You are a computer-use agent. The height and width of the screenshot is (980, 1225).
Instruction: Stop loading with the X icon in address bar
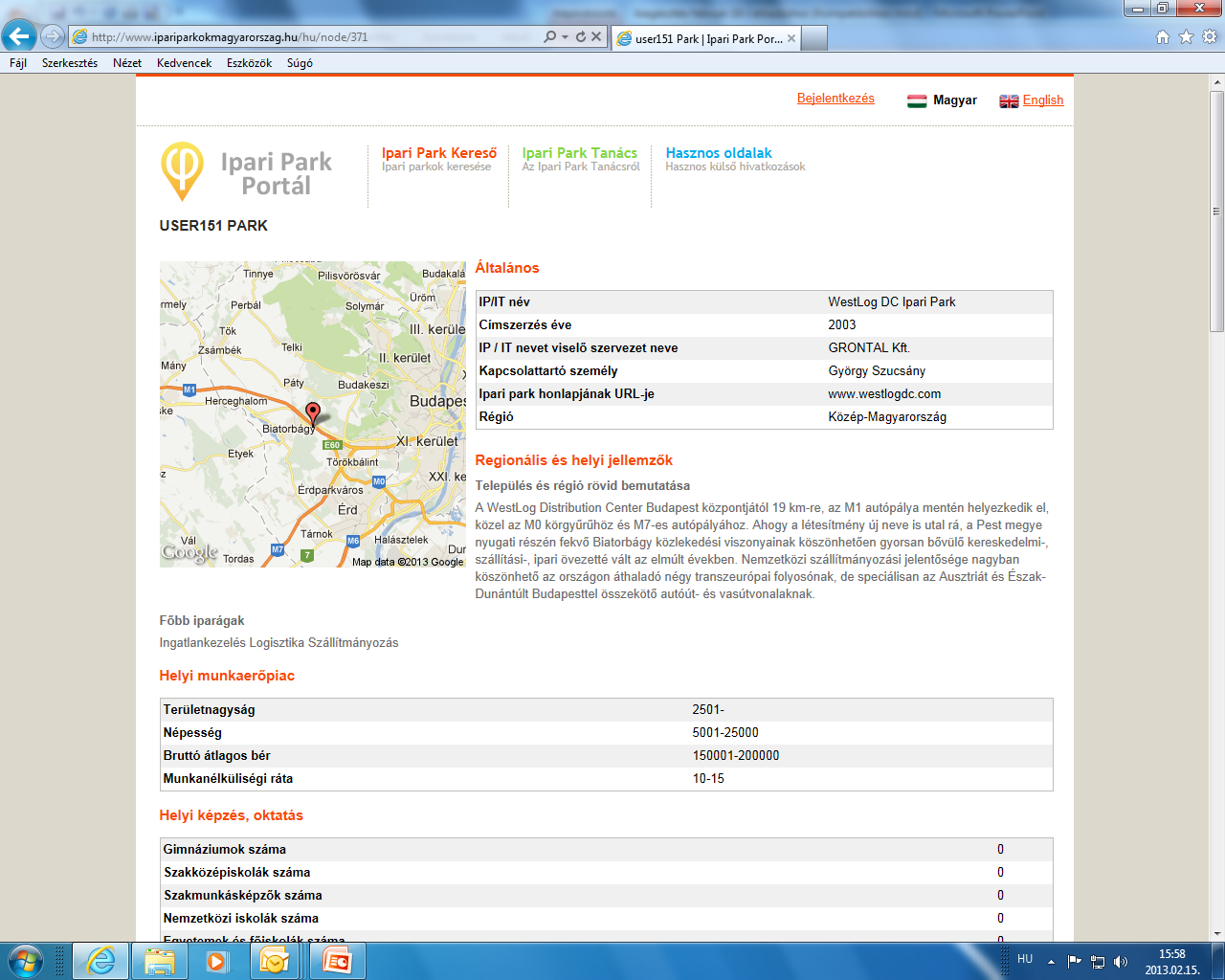(x=596, y=36)
